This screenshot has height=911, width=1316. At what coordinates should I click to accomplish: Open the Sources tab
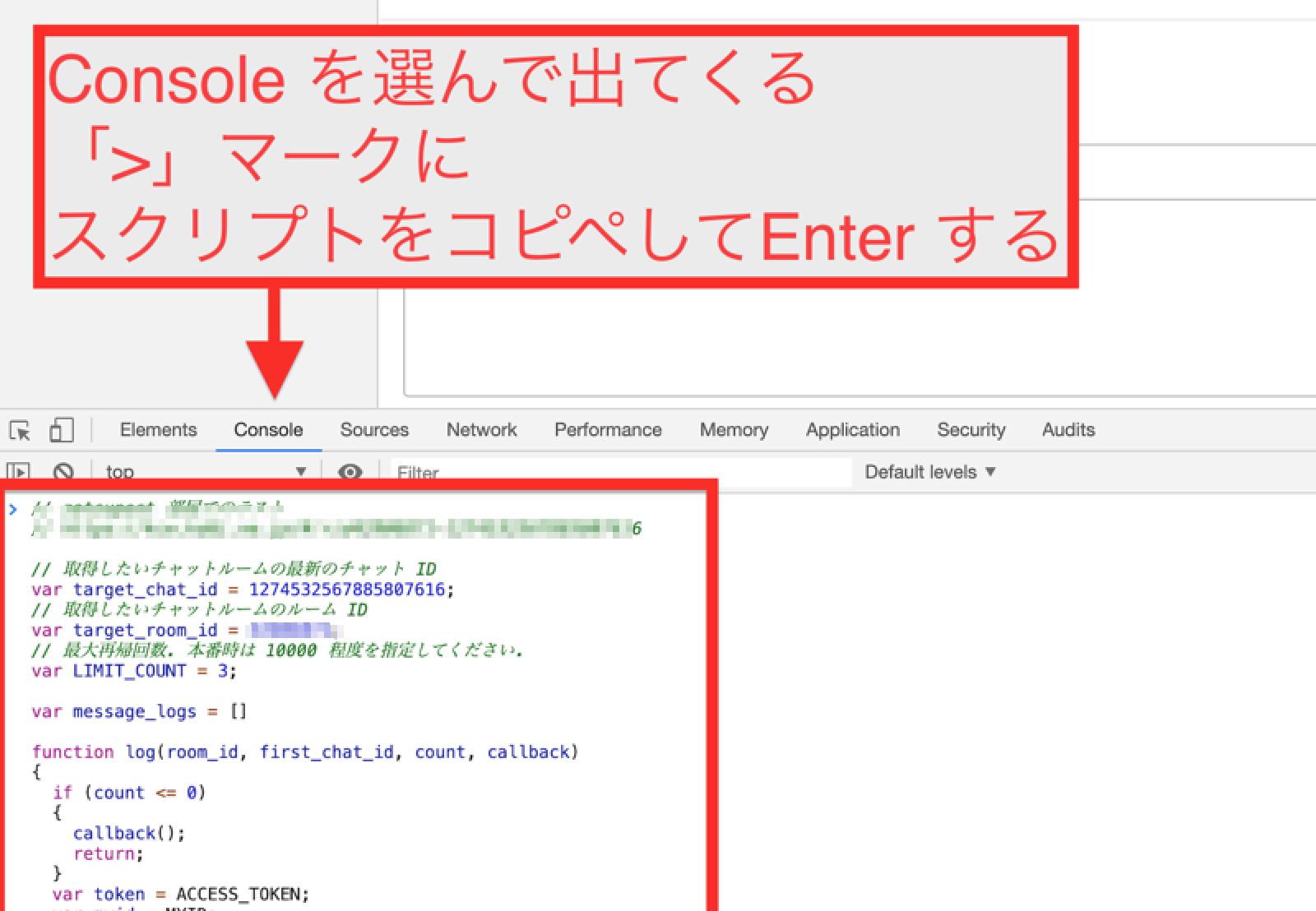(x=374, y=430)
